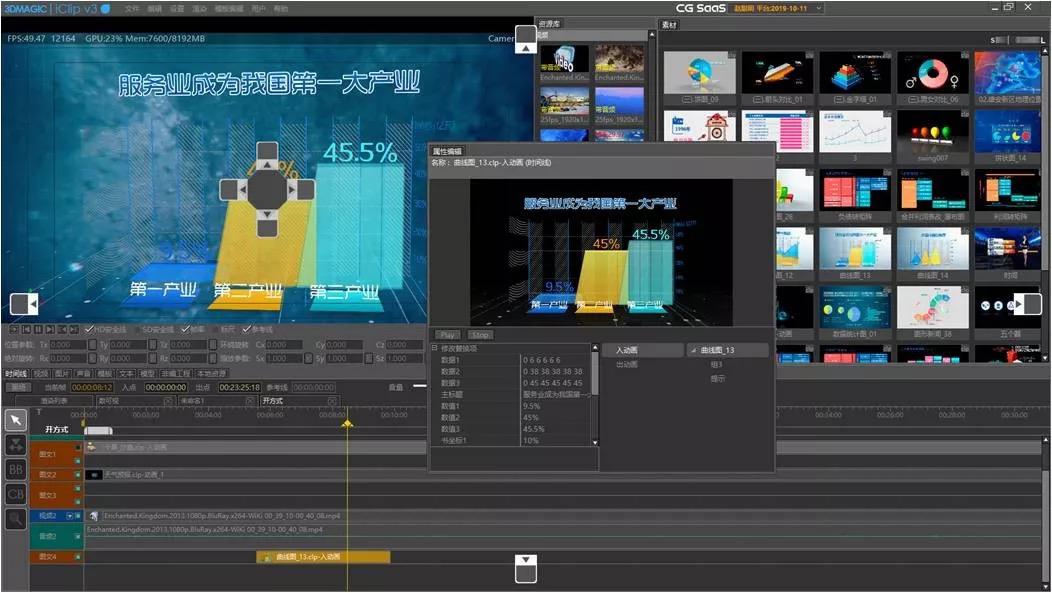1052x593 pixels.
Task: Select the BB tool in timeline toolbox
Action: (15, 470)
